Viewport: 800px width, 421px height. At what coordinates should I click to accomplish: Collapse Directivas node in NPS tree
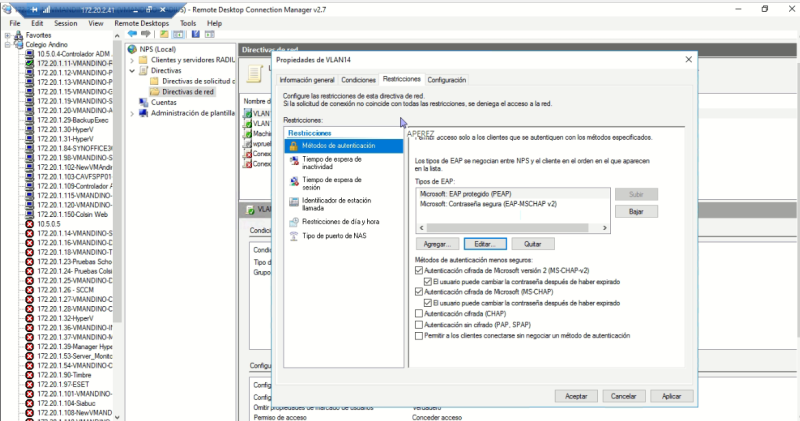click(132, 70)
